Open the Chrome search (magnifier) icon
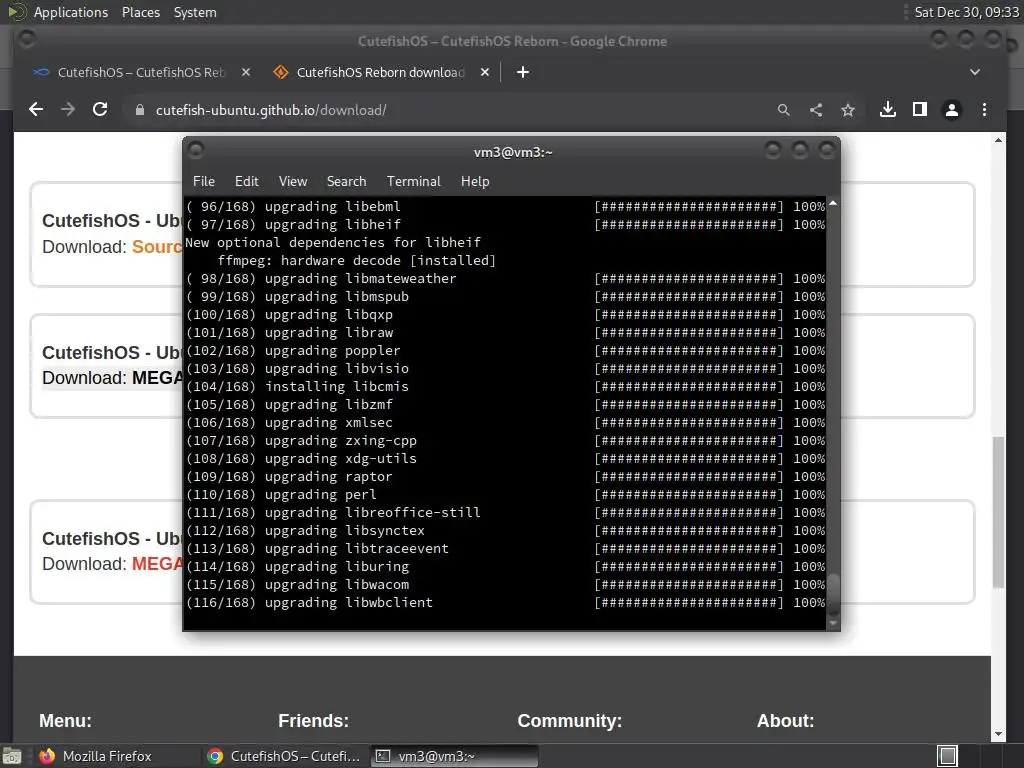Image resolution: width=1024 pixels, height=768 pixels. point(784,110)
